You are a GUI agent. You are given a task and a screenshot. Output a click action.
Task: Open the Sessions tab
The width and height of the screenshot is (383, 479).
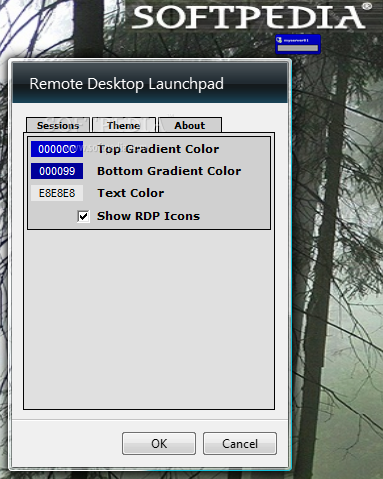[58, 125]
